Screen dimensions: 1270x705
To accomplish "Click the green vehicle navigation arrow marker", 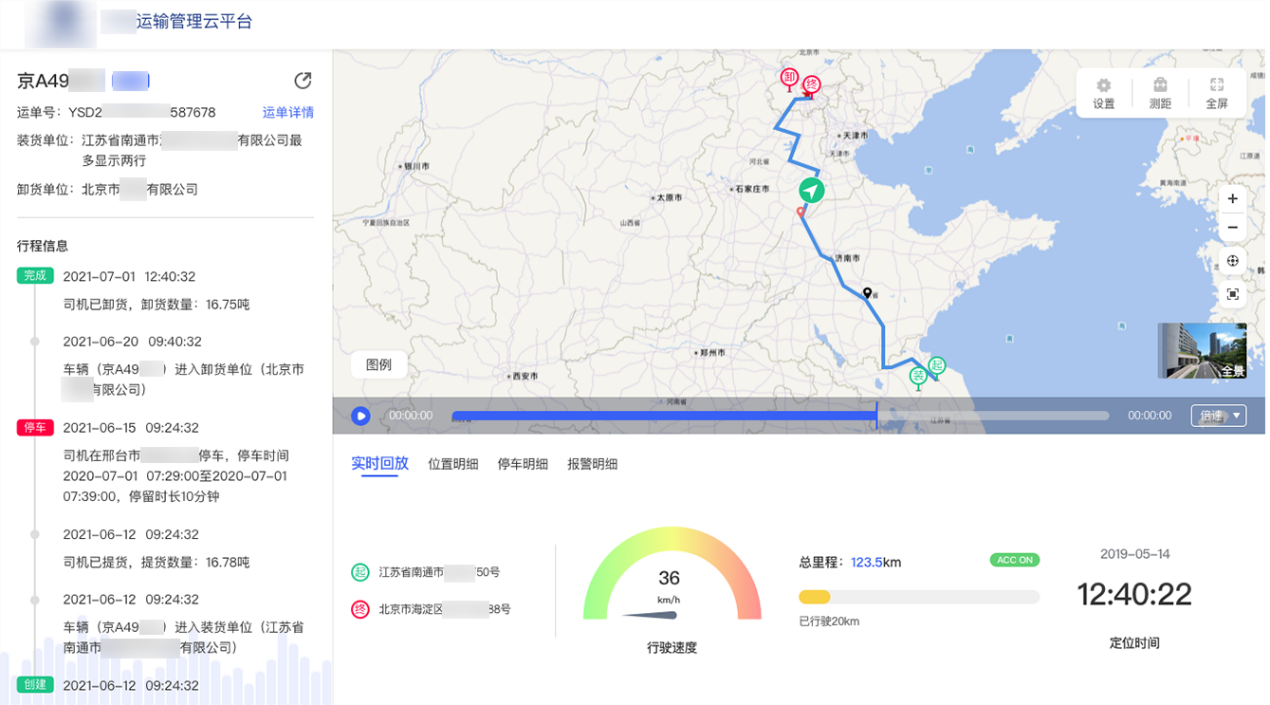I will pyautogui.click(x=811, y=190).
